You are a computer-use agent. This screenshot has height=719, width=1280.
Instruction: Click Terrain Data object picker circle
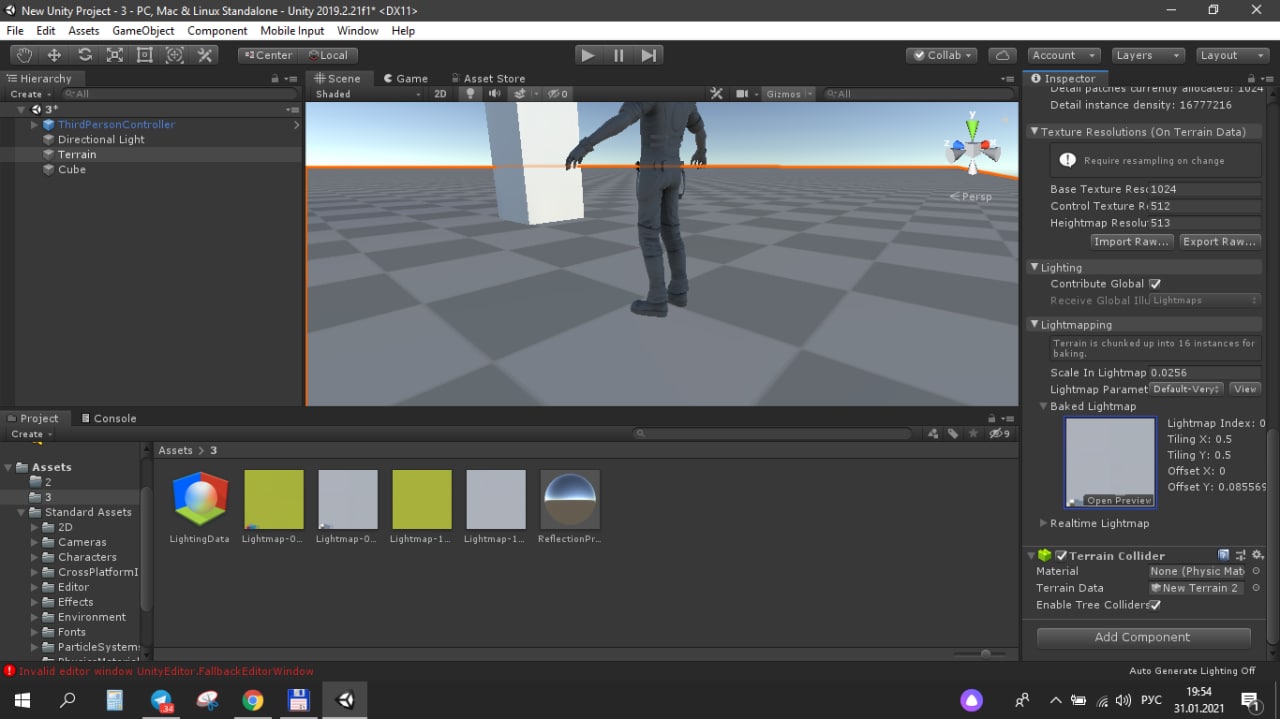coord(1256,588)
